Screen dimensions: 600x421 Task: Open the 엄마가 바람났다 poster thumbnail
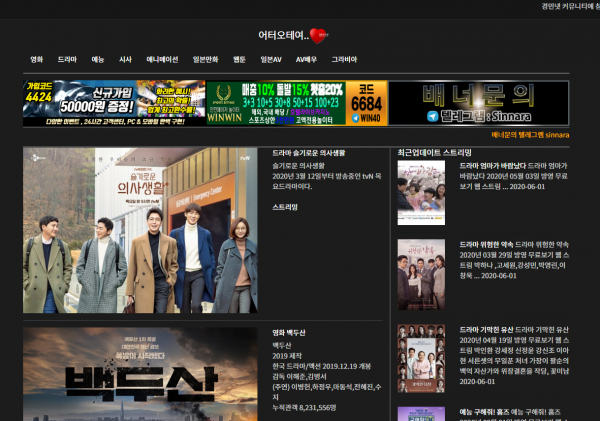[421, 193]
